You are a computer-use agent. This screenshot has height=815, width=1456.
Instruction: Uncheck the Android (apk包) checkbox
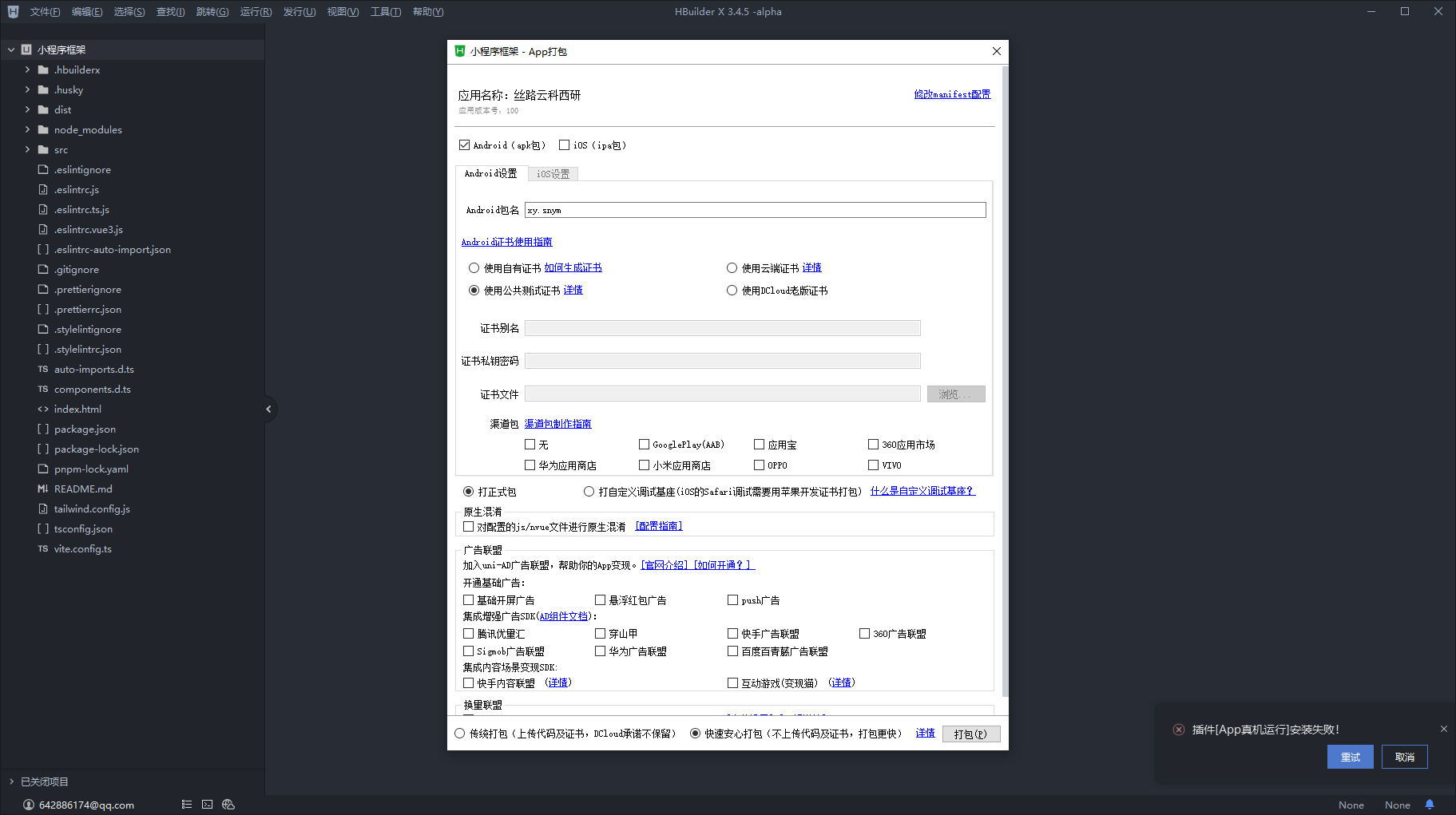tap(464, 145)
